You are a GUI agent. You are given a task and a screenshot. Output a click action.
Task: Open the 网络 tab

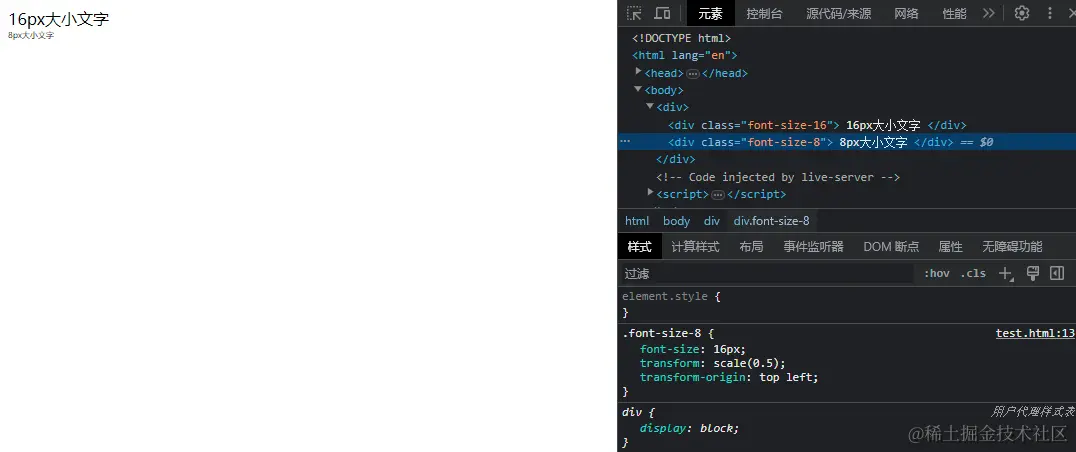[x=906, y=14]
